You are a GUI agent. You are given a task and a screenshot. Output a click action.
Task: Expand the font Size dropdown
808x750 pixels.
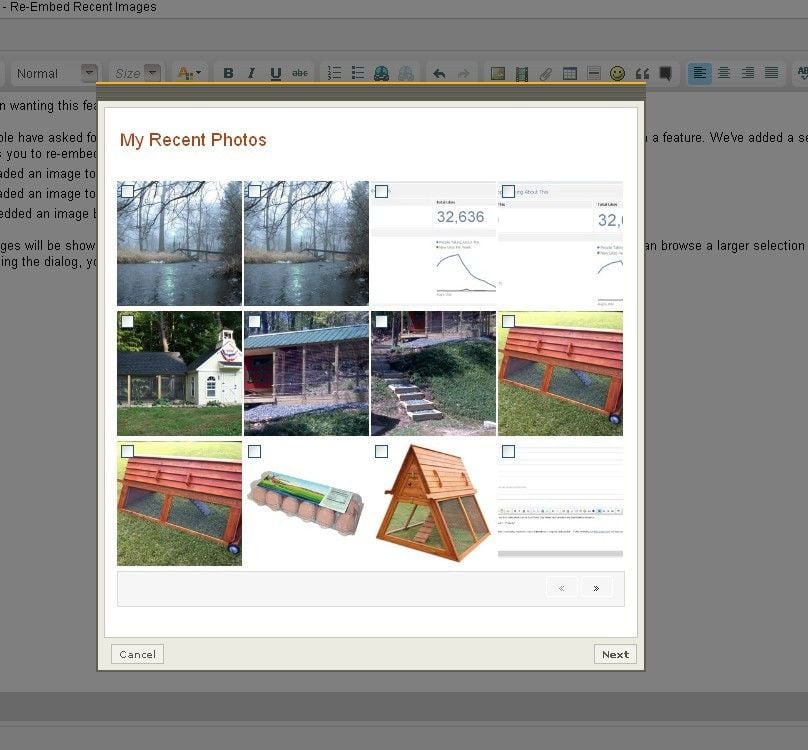click(x=152, y=73)
